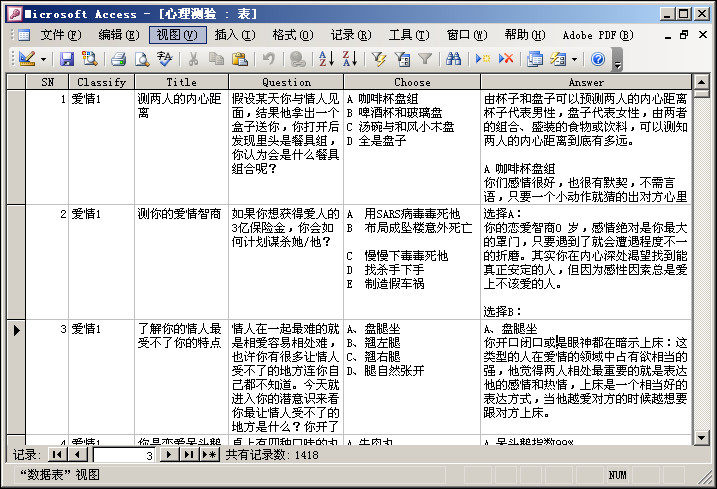
Task: Click the Print icon
Action: pos(118,59)
